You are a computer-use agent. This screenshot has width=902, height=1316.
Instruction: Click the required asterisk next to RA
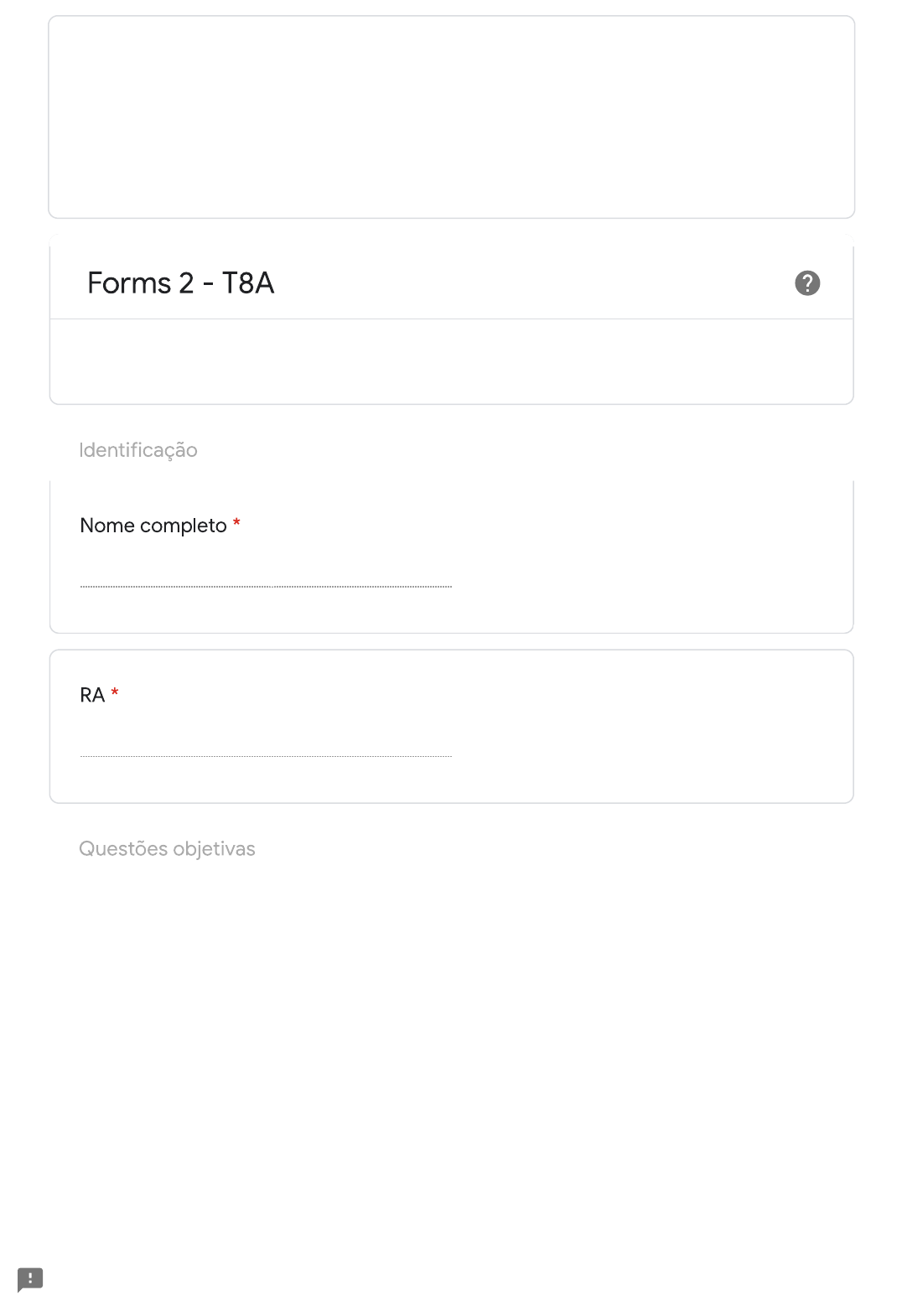115,693
